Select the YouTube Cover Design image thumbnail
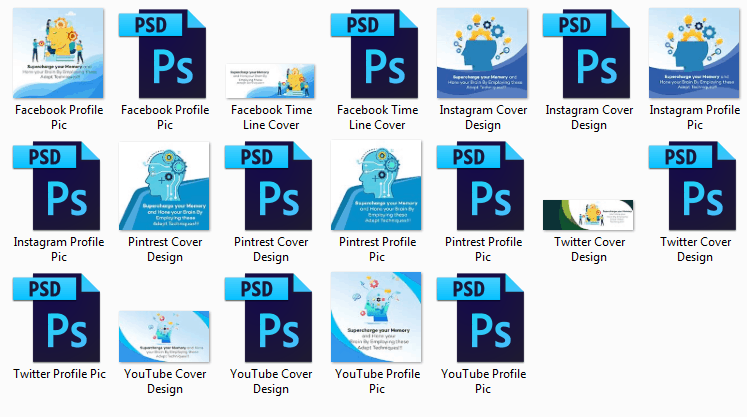This screenshot has height=417, width=747. [164, 336]
